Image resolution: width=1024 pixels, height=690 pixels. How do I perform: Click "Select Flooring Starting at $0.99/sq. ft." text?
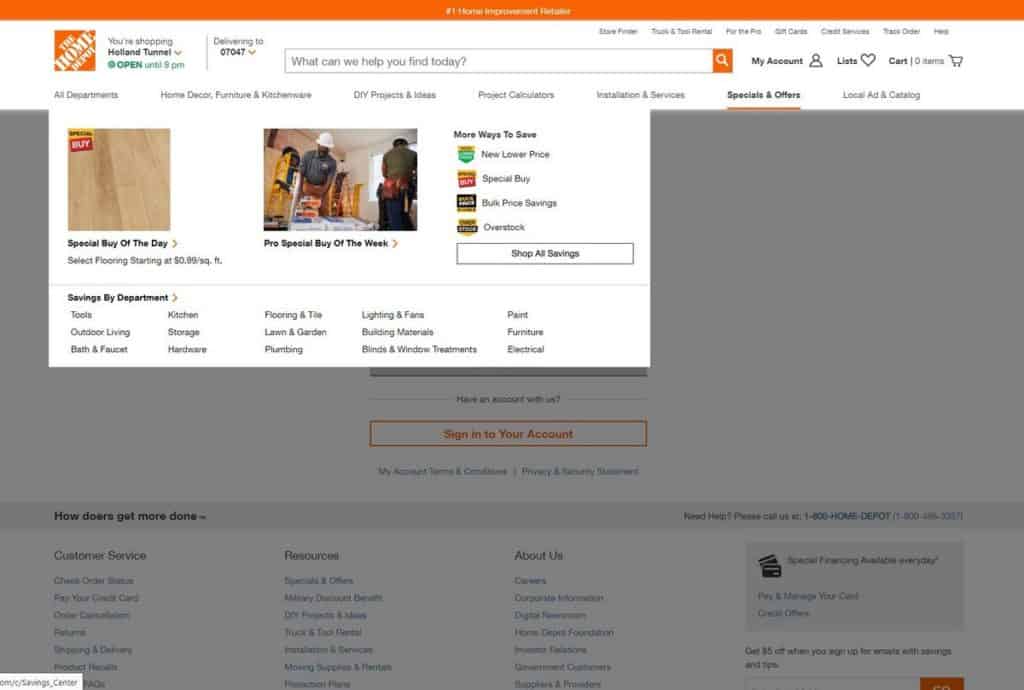pos(145,260)
